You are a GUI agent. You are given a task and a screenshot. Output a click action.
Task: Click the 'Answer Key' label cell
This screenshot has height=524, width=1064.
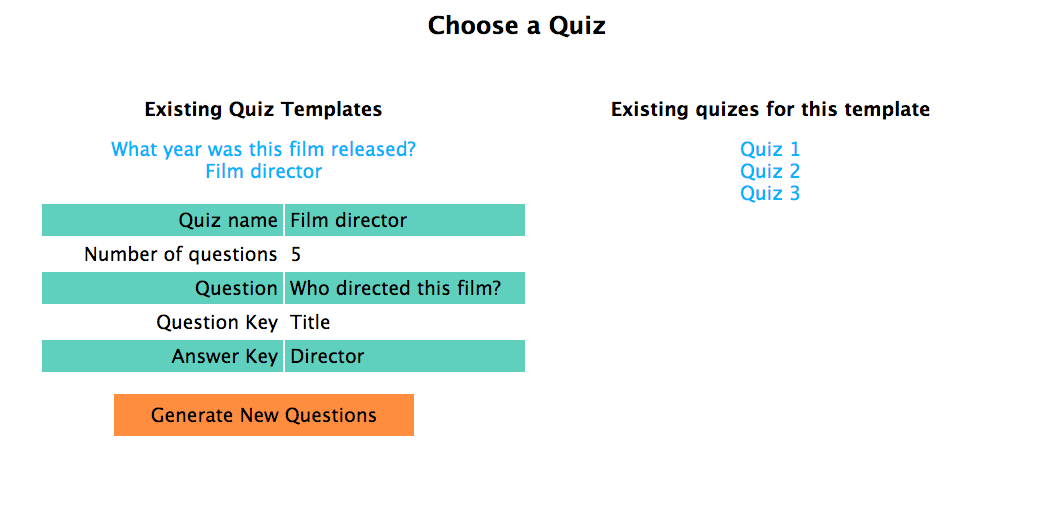coord(162,356)
